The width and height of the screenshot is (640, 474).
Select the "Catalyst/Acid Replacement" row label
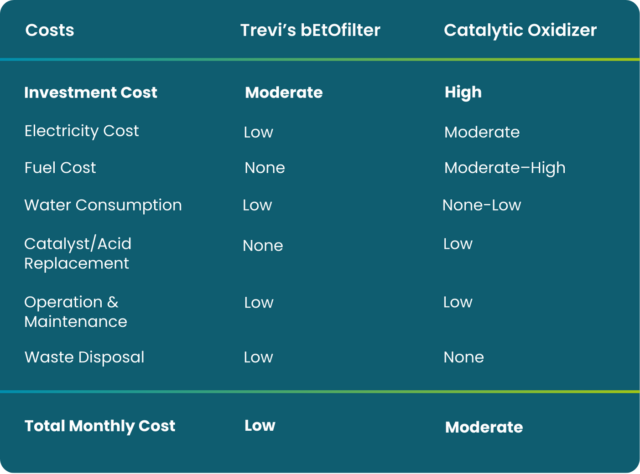[78, 254]
